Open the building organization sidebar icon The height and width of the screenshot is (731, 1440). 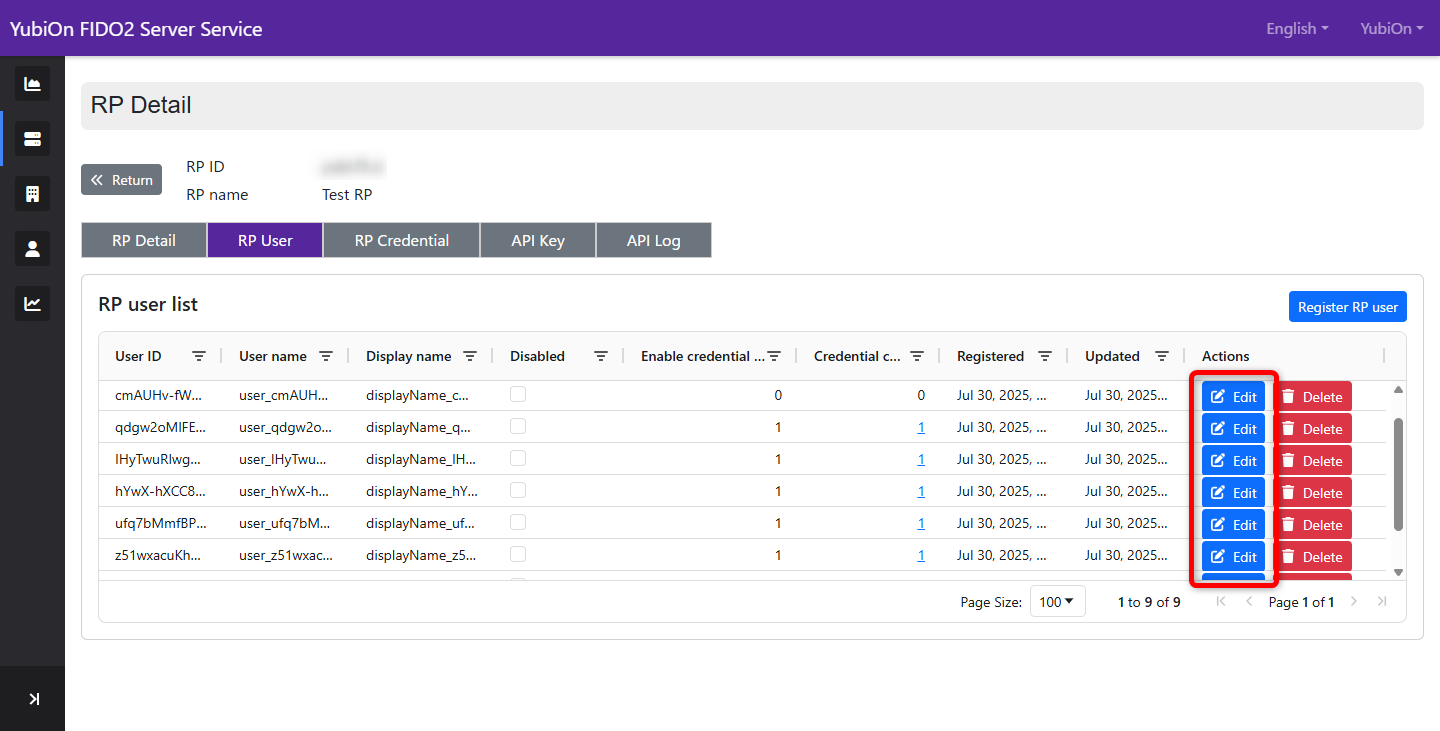(32, 194)
